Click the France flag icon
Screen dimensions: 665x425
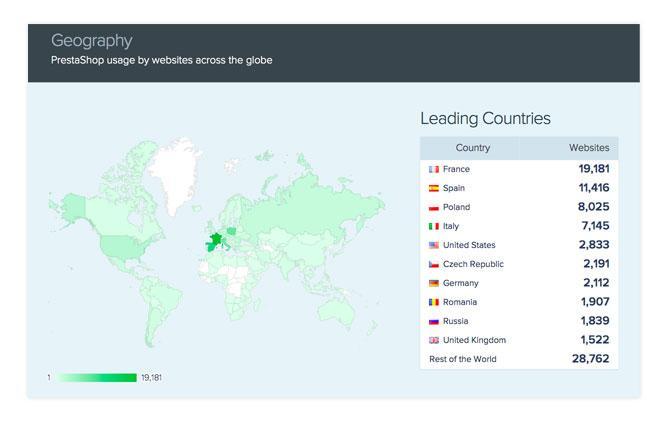point(433,169)
